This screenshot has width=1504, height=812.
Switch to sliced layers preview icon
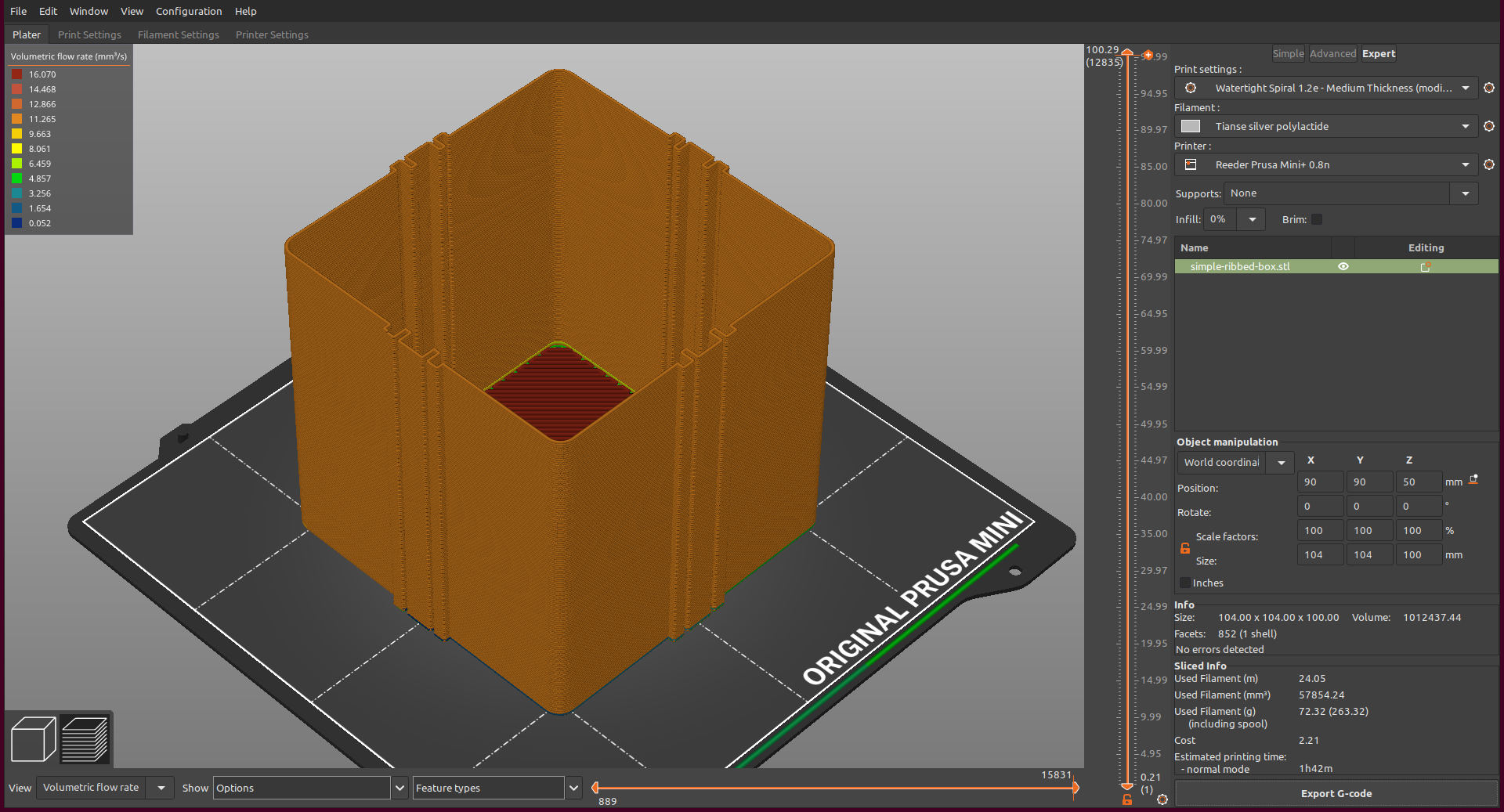85,738
